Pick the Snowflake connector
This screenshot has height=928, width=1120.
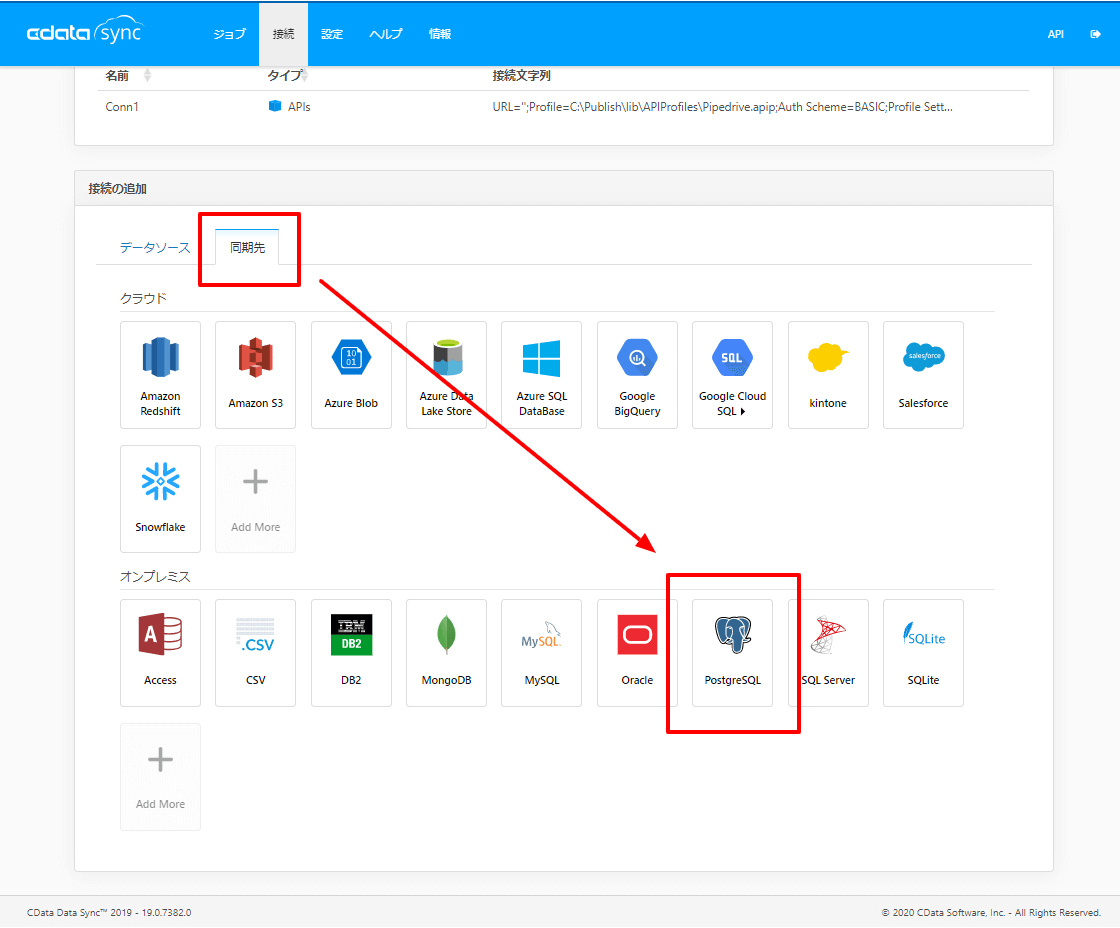160,499
